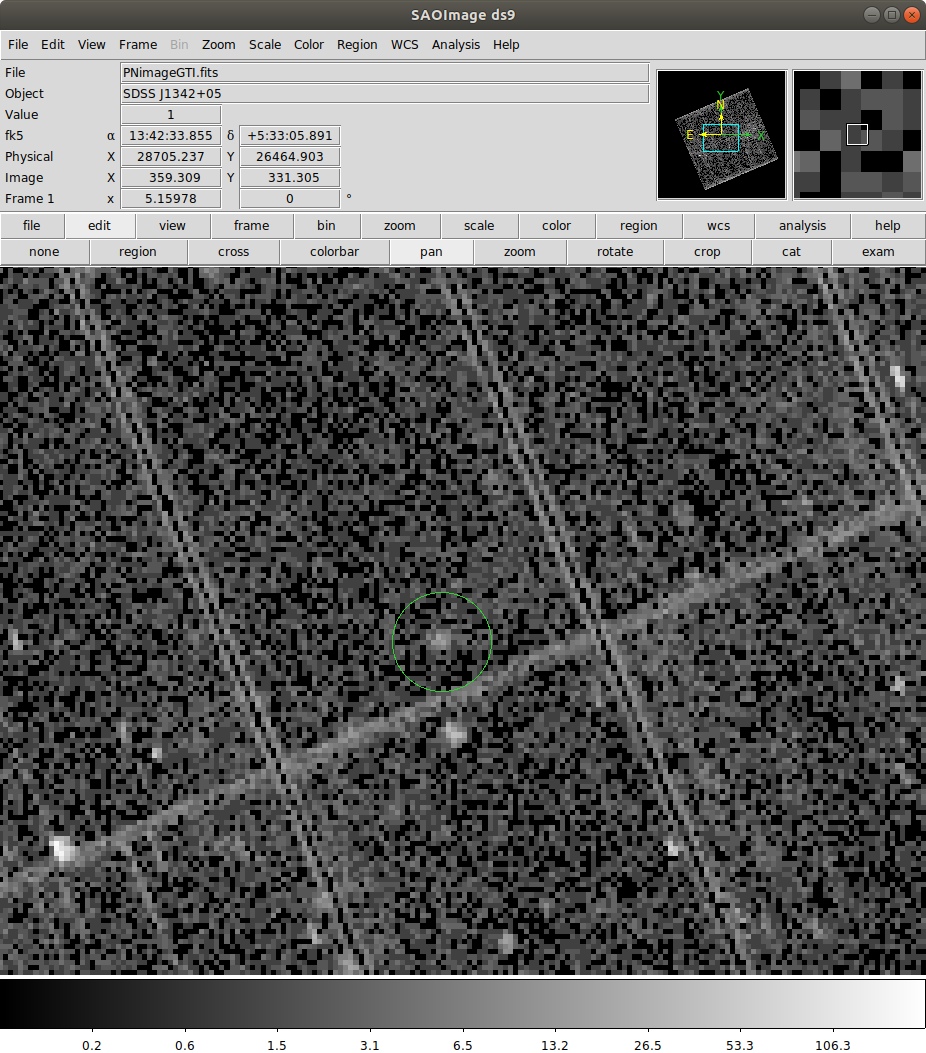926x1053 pixels.
Task: Set edit mode to 'zoom' in the lower row
Action: pos(520,252)
